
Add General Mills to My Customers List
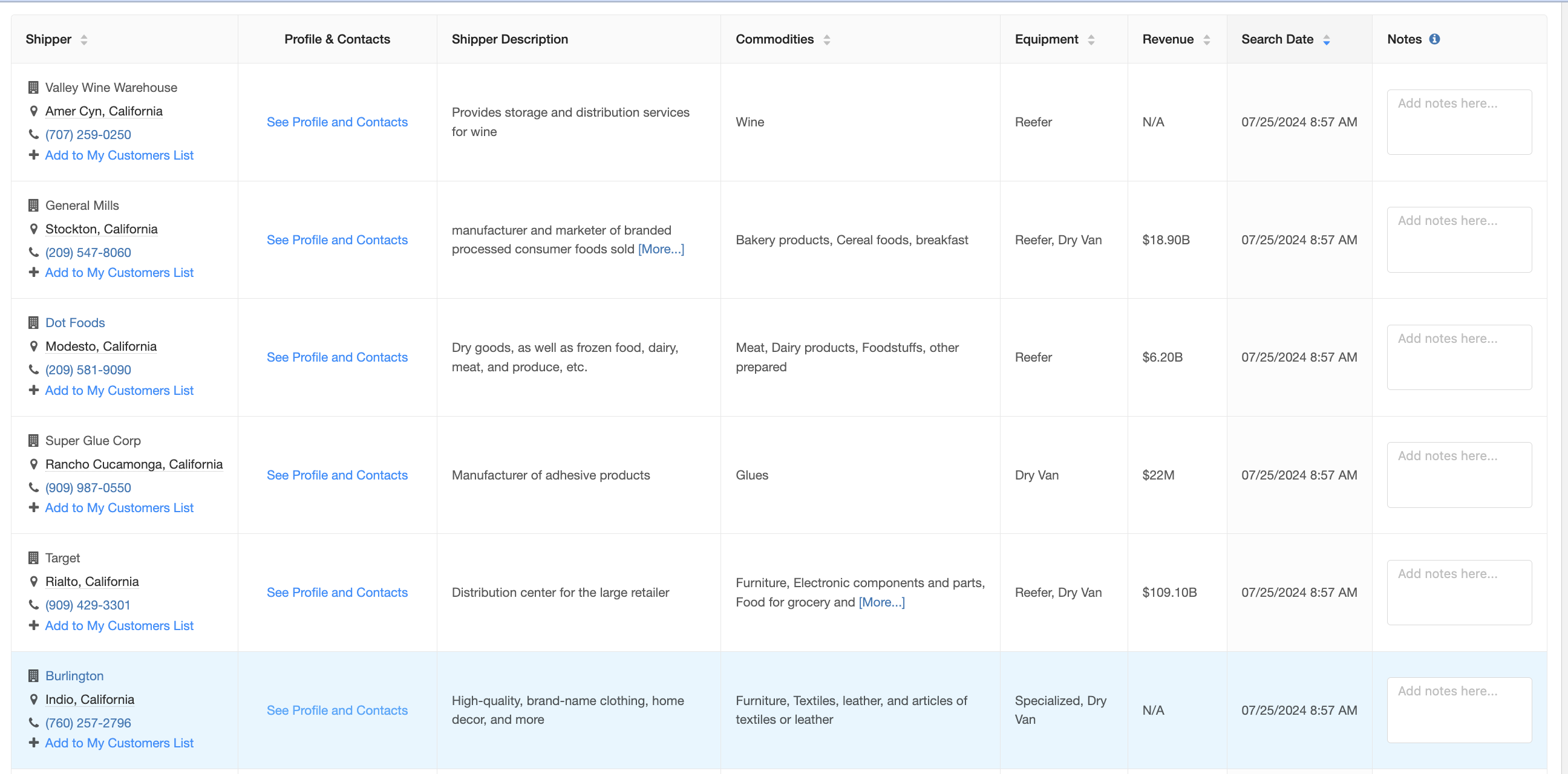tap(119, 273)
